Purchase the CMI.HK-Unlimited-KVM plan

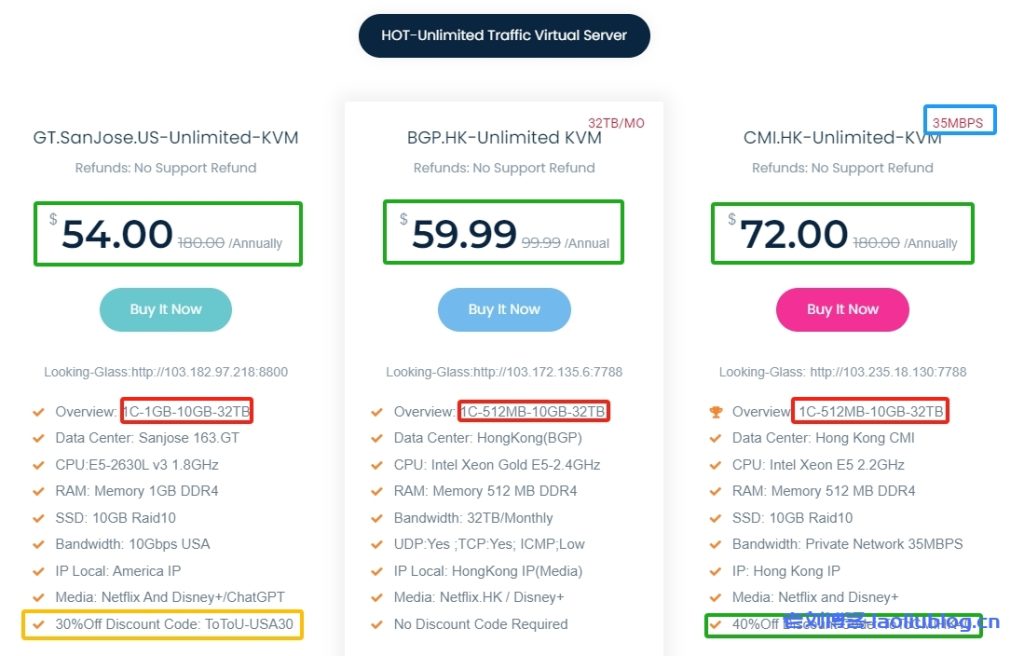coord(842,310)
